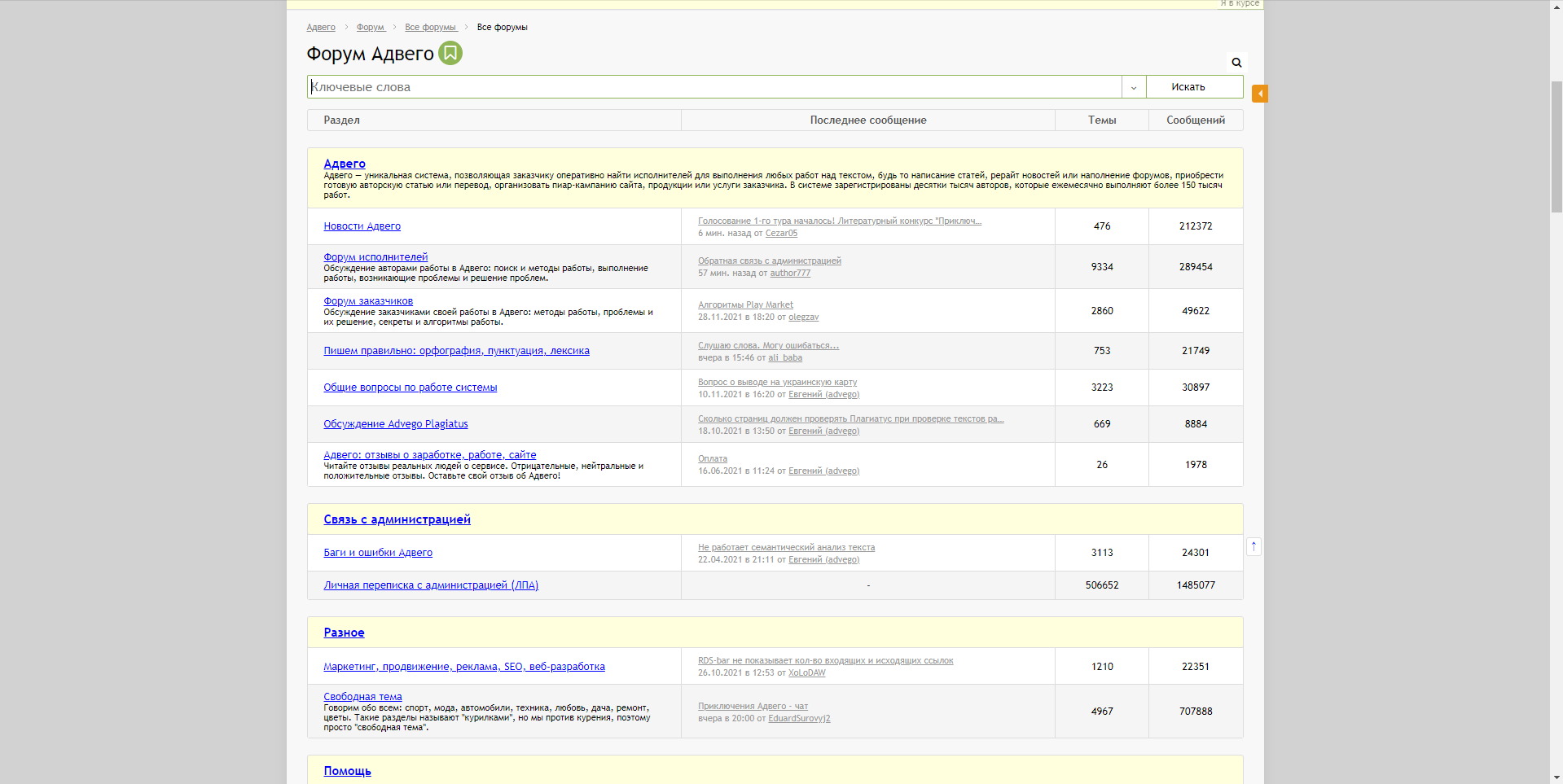Open the Новости Адвего forum
The image size is (1563, 784).
click(362, 226)
